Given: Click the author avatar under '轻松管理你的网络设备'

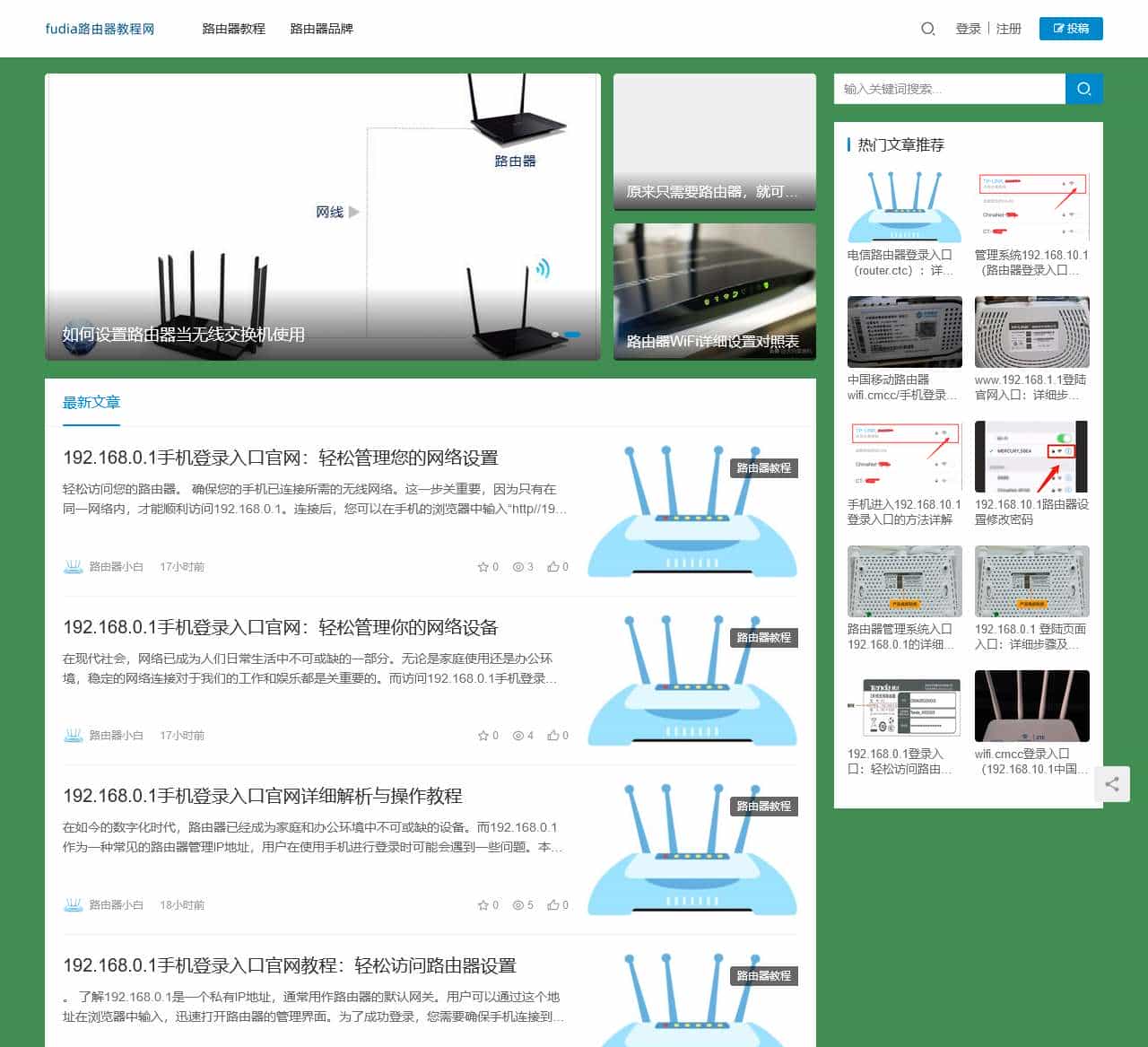Looking at the screenshot, I should click(x=73, y=736).
